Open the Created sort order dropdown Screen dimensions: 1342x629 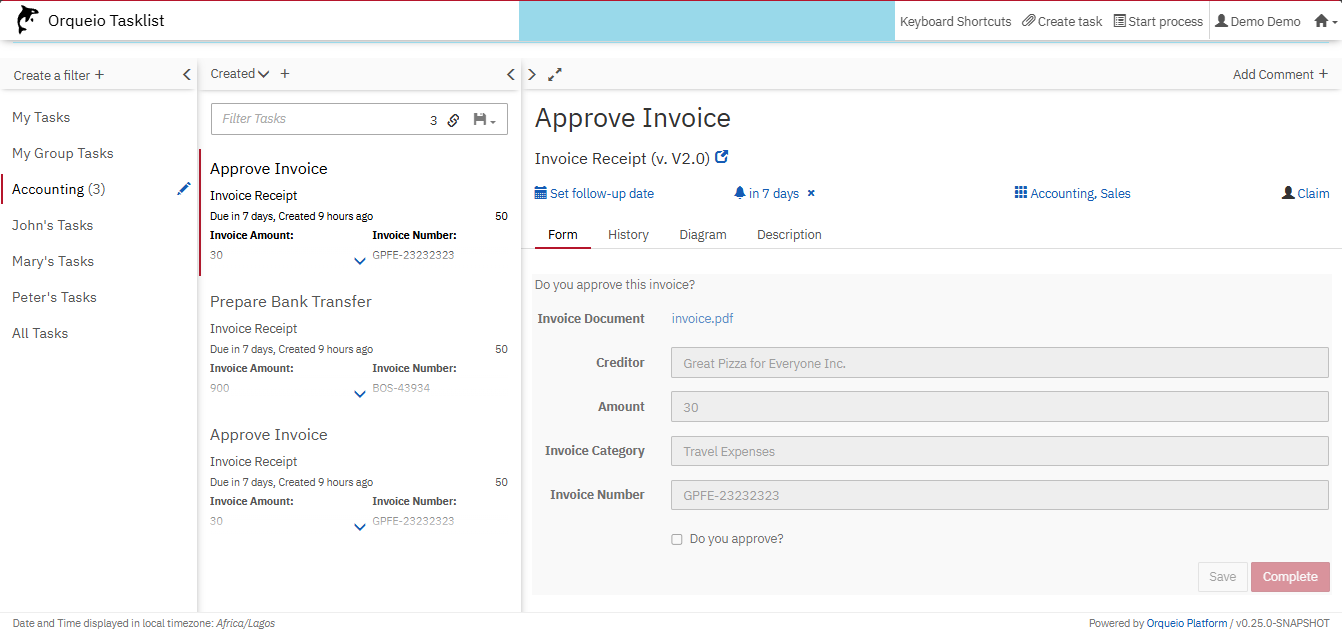tap(240, 74)
